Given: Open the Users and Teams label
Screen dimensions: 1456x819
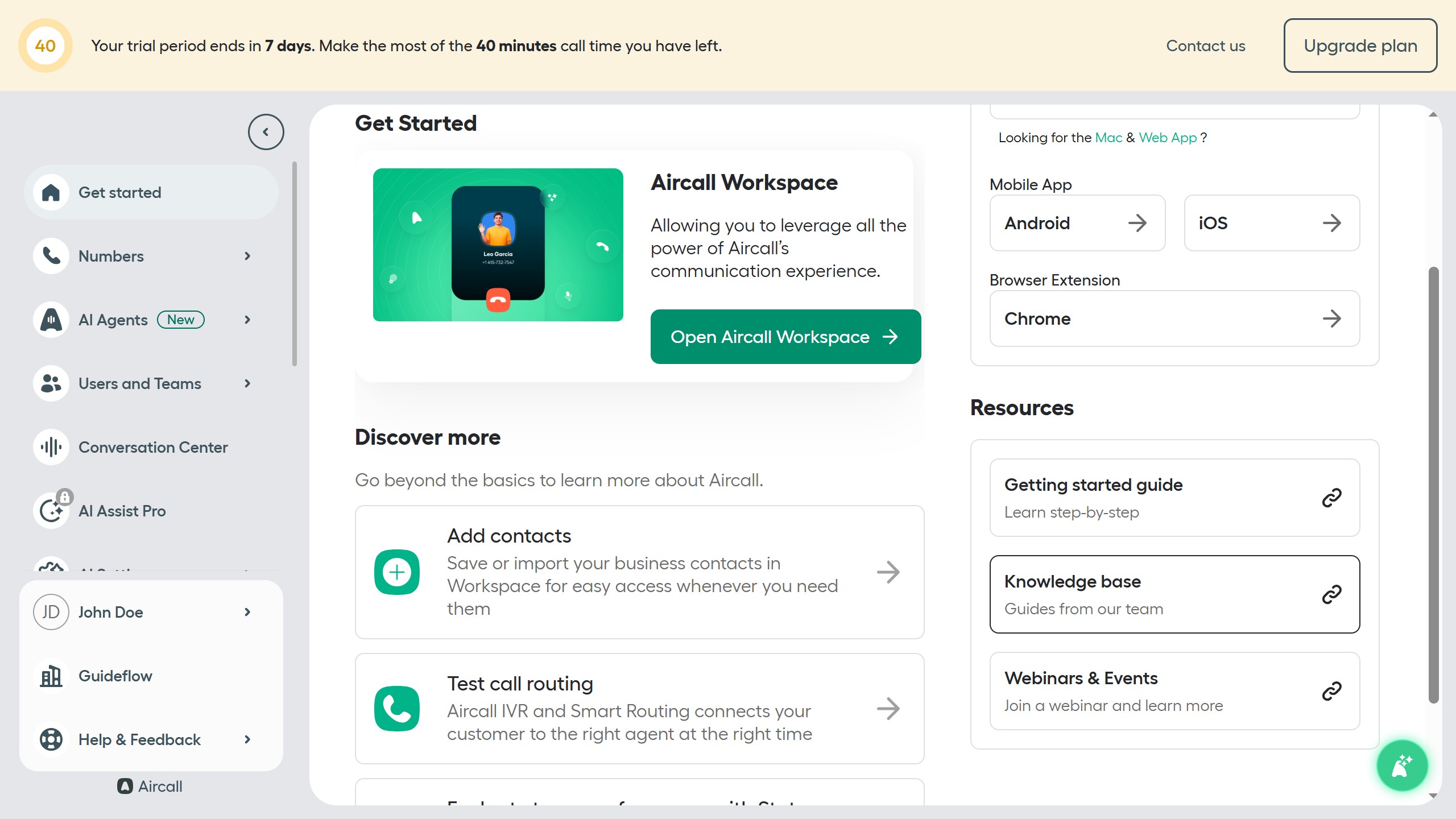Looking at the screenshot, I should click(140, 383).
